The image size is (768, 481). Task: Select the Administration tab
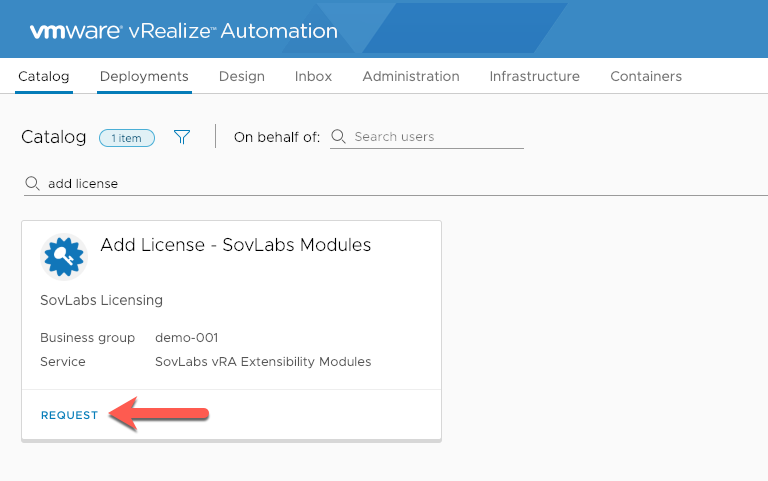coord(411,76)
